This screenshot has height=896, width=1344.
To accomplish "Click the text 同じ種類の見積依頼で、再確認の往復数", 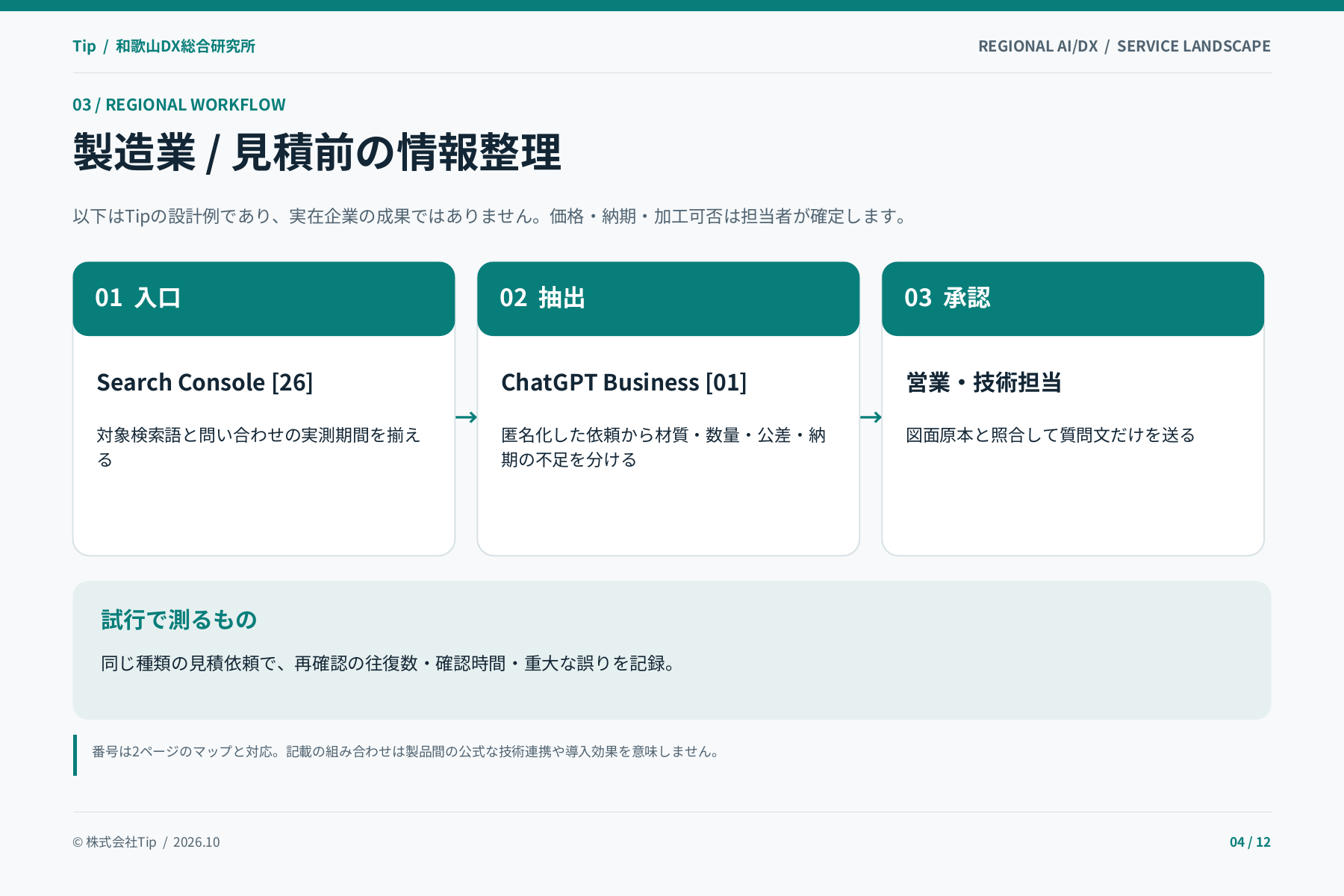I will point(389,663).
